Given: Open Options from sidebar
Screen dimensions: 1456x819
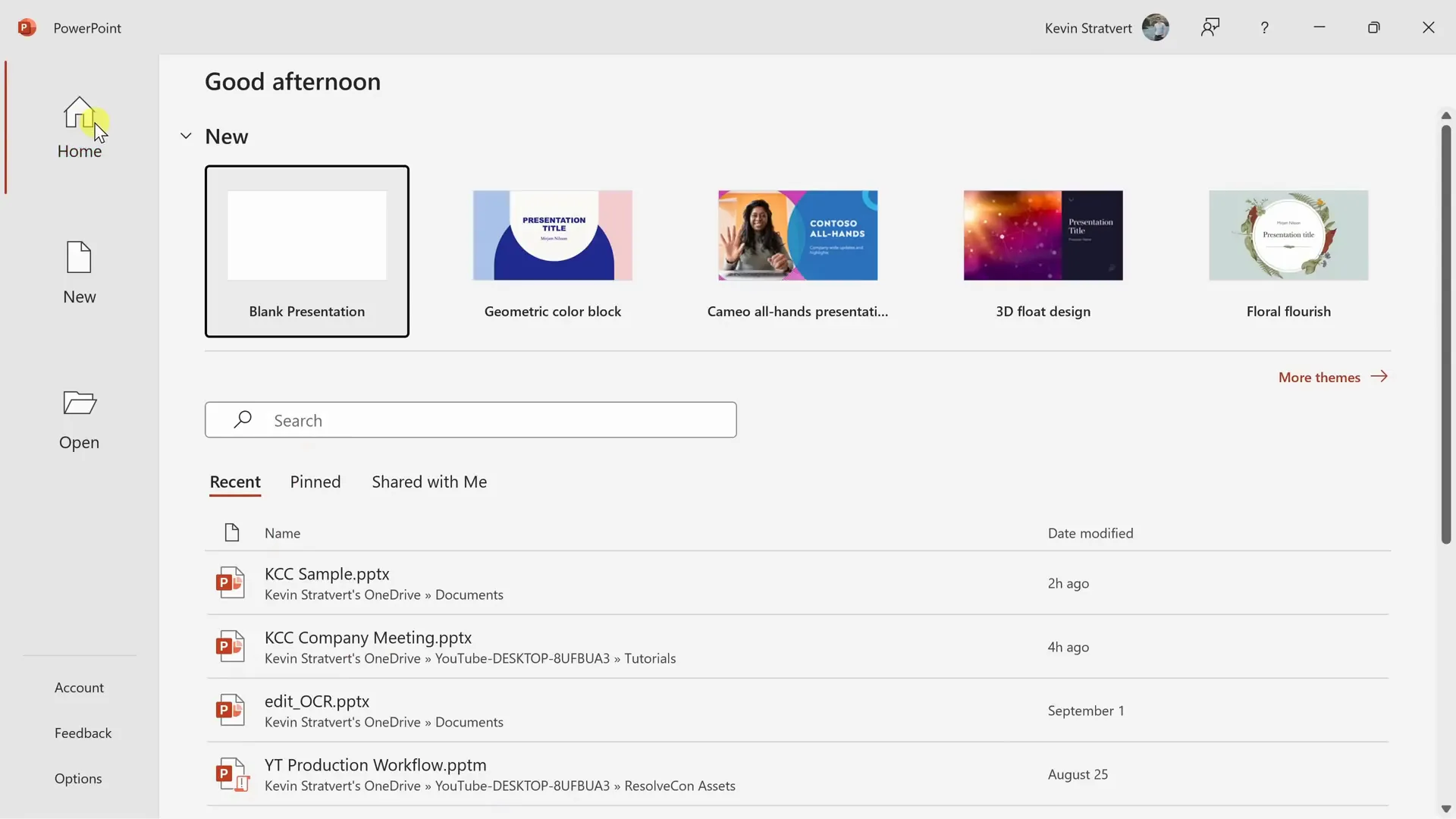Looking at the screenshot, I should point(78,778).
